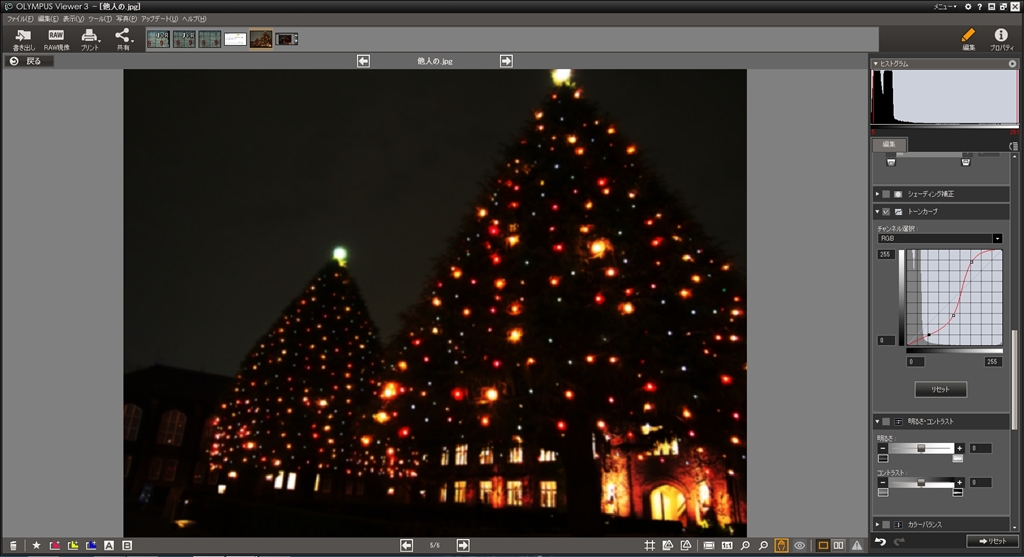Click the tone curve upper control point
This screenshot has height=557, width=1024.
[x=971, y=262]
